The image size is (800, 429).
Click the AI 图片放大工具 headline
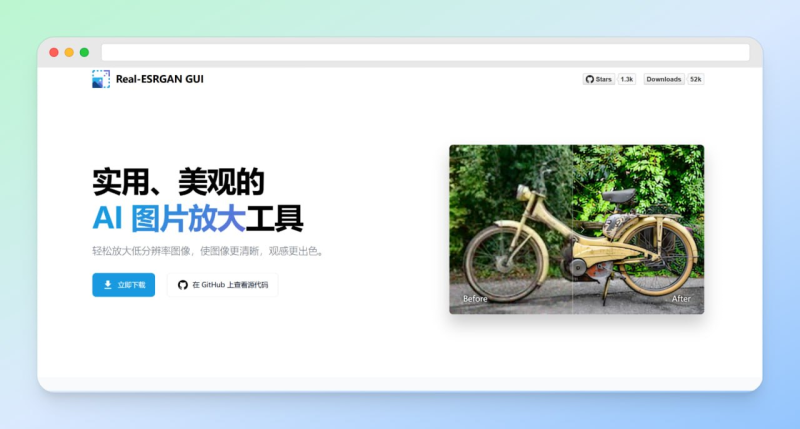(x=197, y=218)
